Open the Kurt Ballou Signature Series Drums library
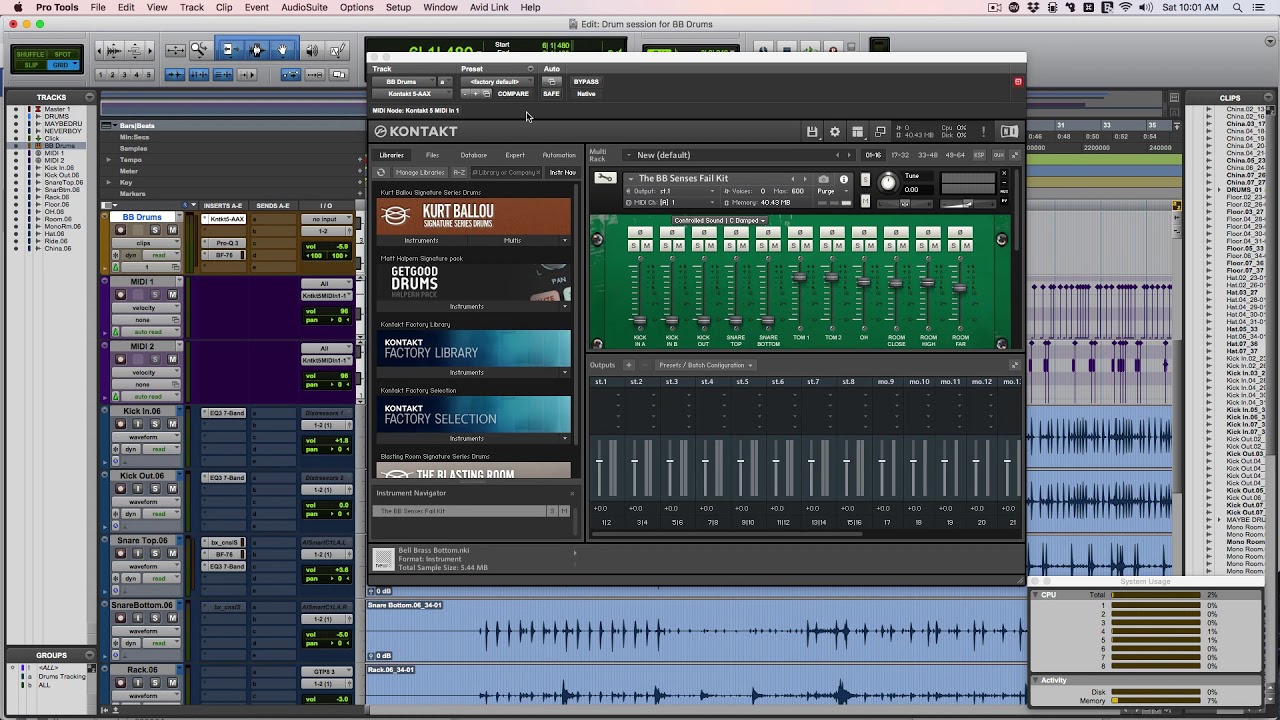 pos(473,216)
